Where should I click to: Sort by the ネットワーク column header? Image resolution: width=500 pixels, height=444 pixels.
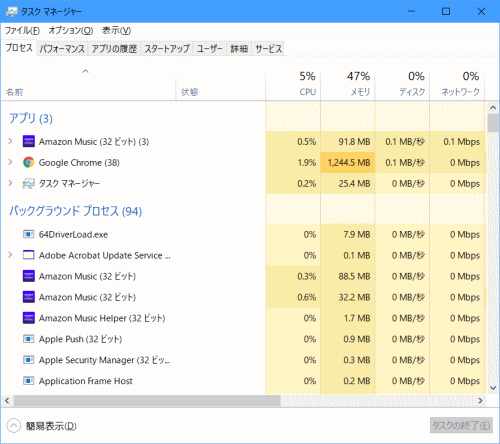[x=457, y=84]
